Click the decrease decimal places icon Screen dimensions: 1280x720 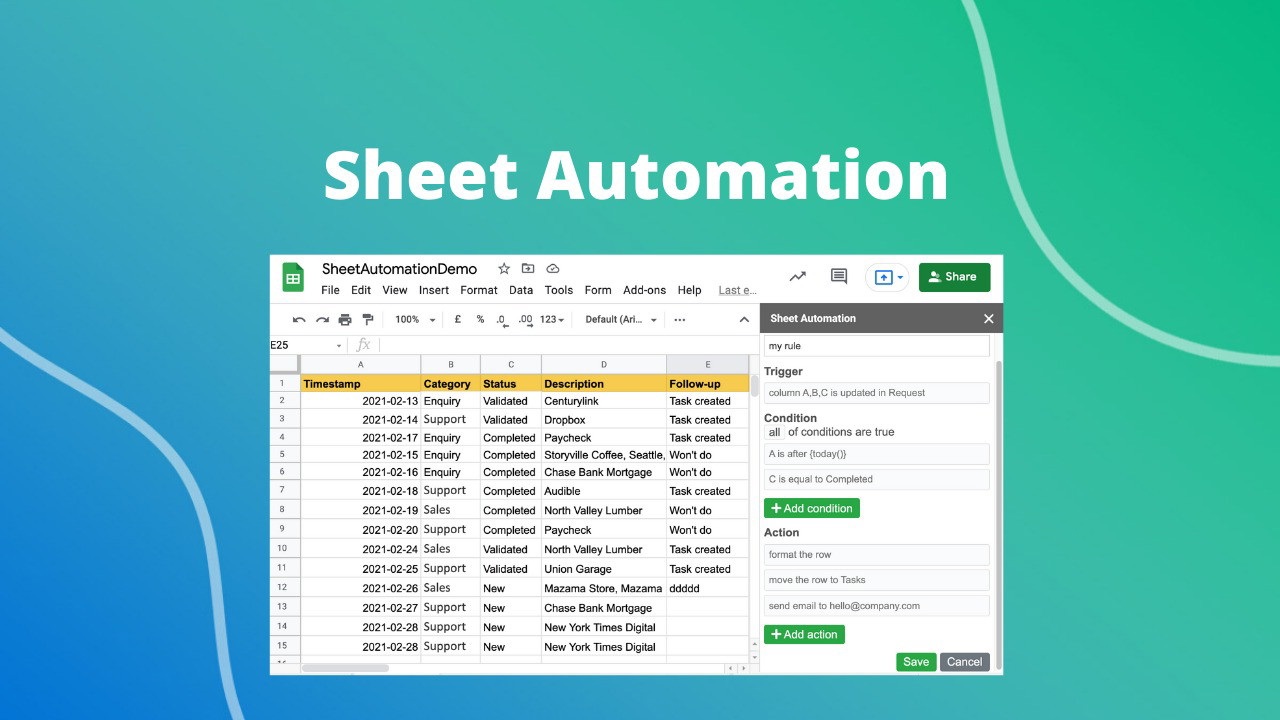[x=502, y=320]
